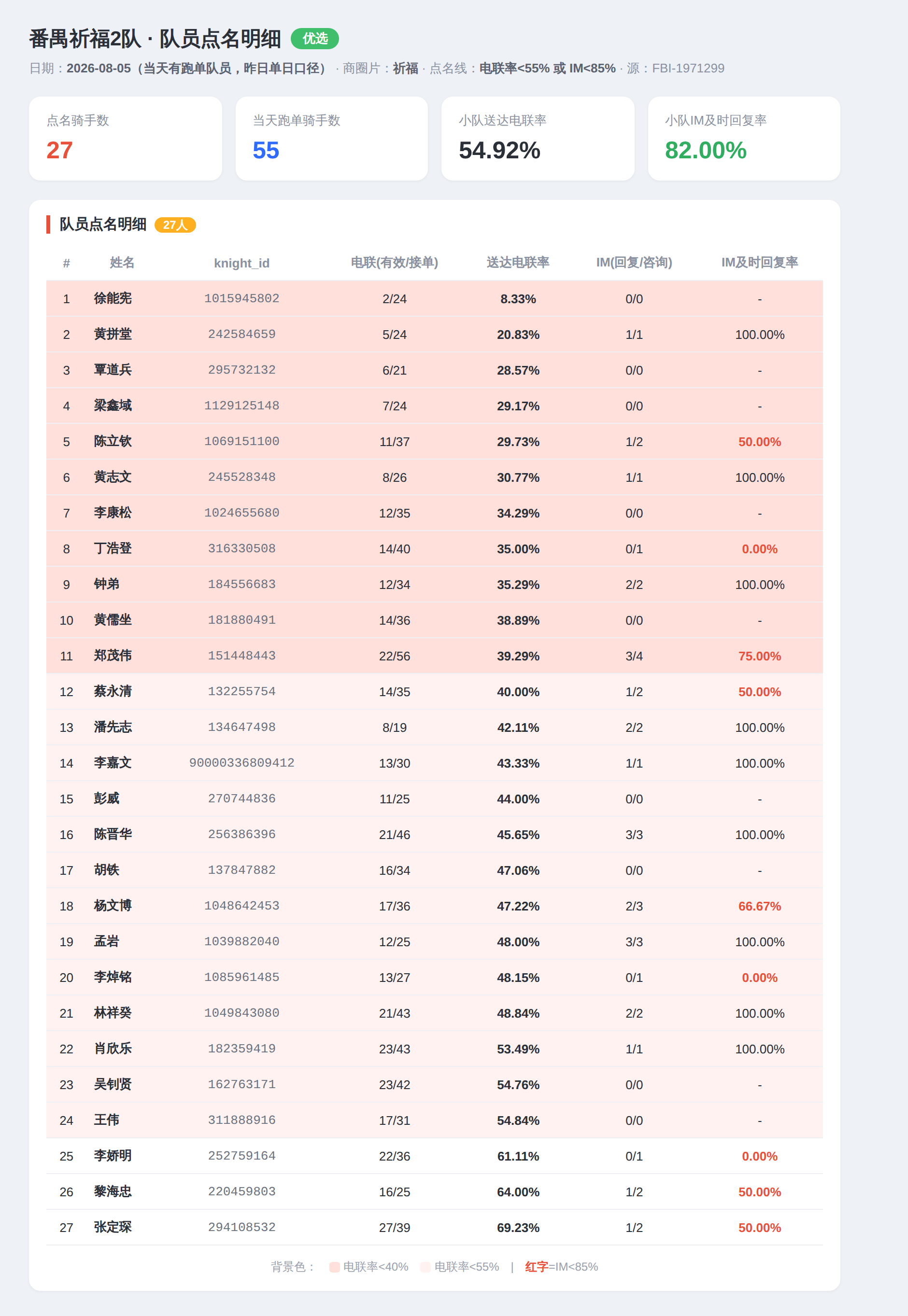Select the row for 杨文博 with 66.67%
The image size is (908, 1316).
[435, 906]
